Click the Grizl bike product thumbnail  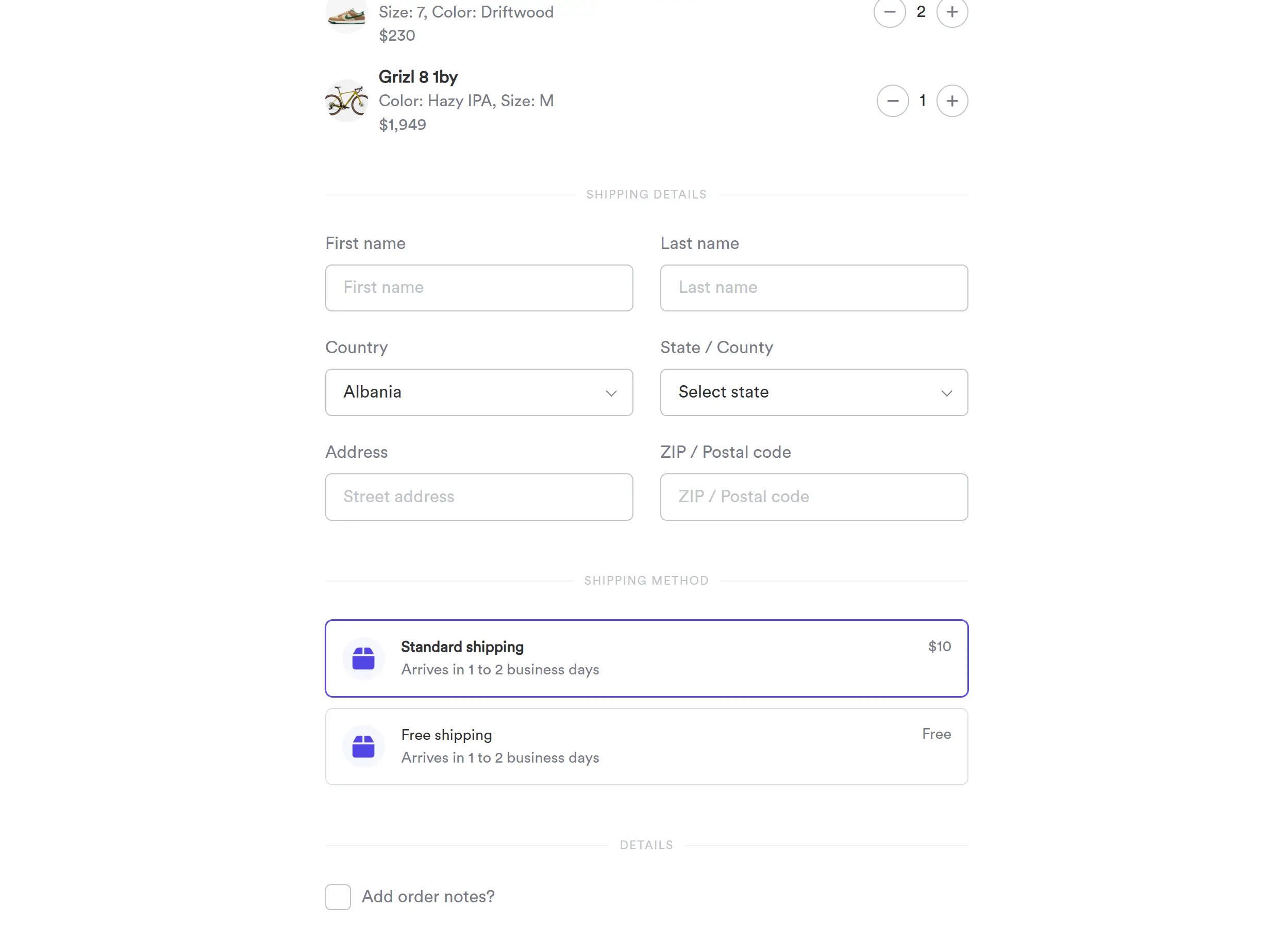346,101
